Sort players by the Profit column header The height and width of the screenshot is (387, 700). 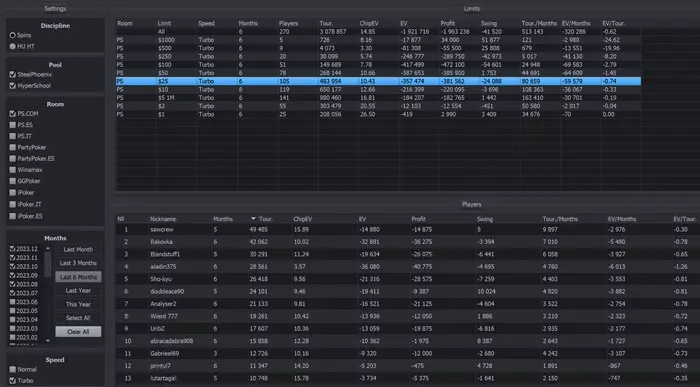click(418, 219)
